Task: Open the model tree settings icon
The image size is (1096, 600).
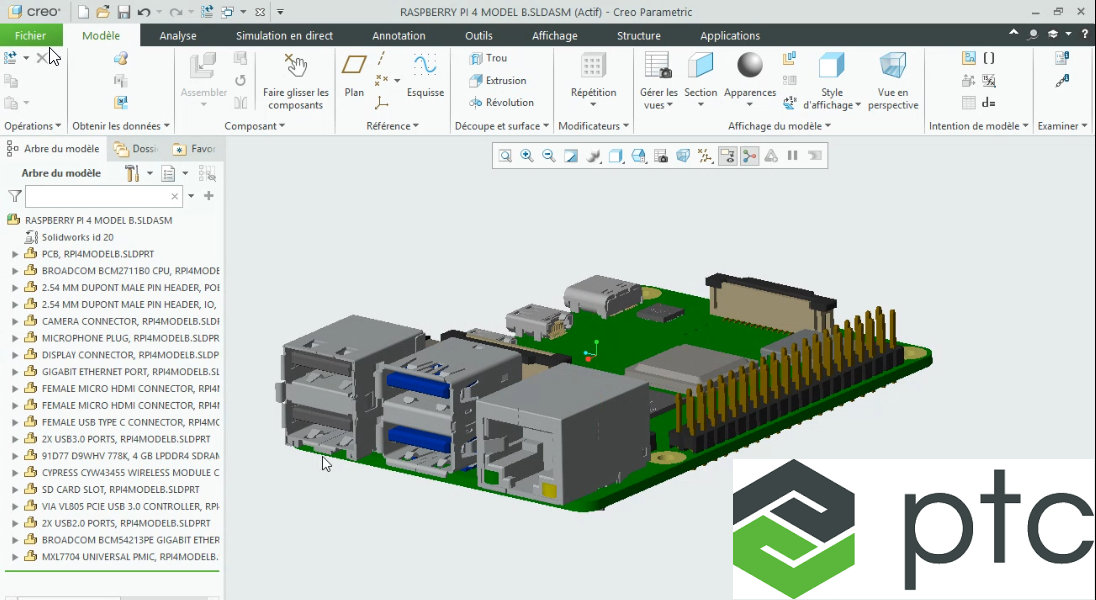Action: click(x=132, y=173)
